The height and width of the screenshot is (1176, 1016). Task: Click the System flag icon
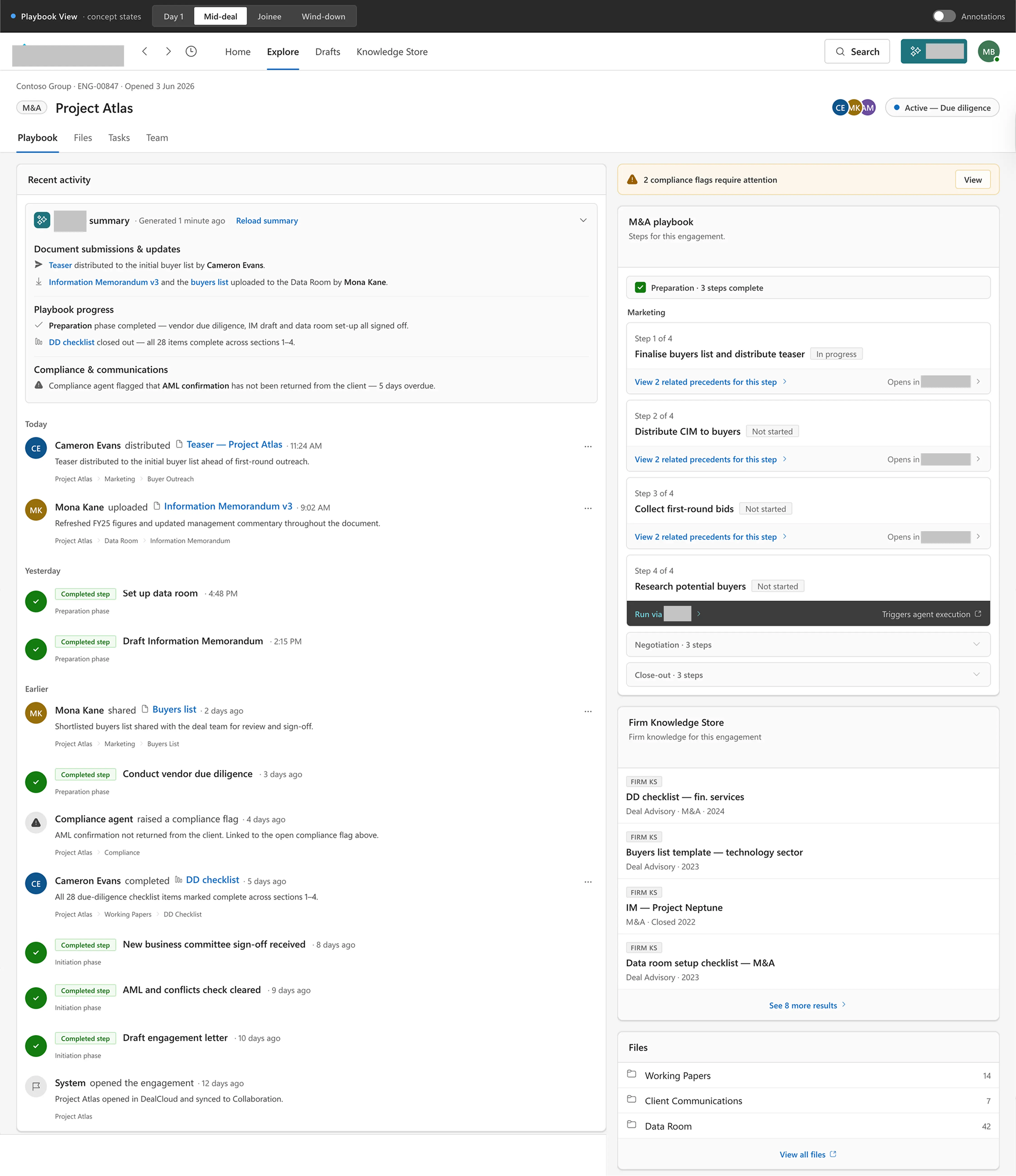pyautogui.click(x=36, y=1086)
